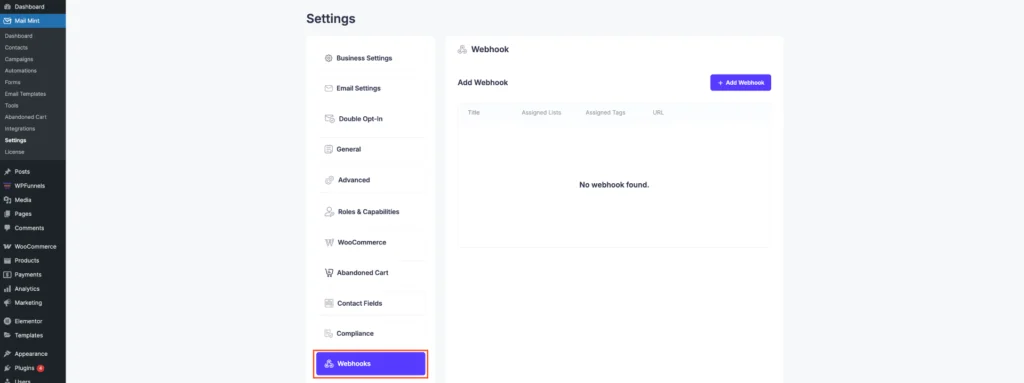Open Campaigns in Mail Mint menu

click(19, 59)
